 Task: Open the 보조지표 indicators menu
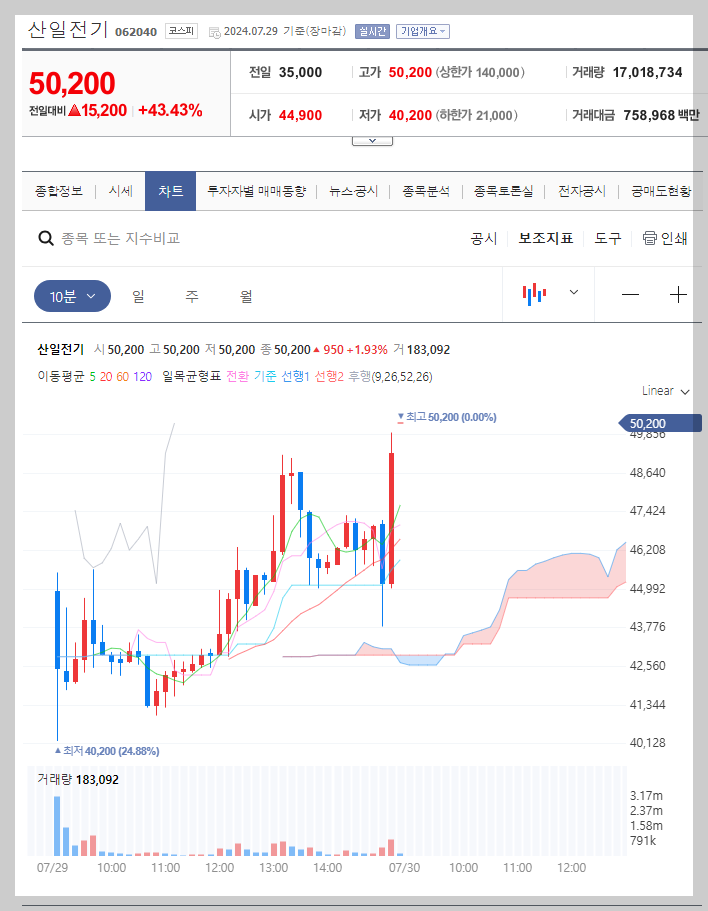(545, 239)
